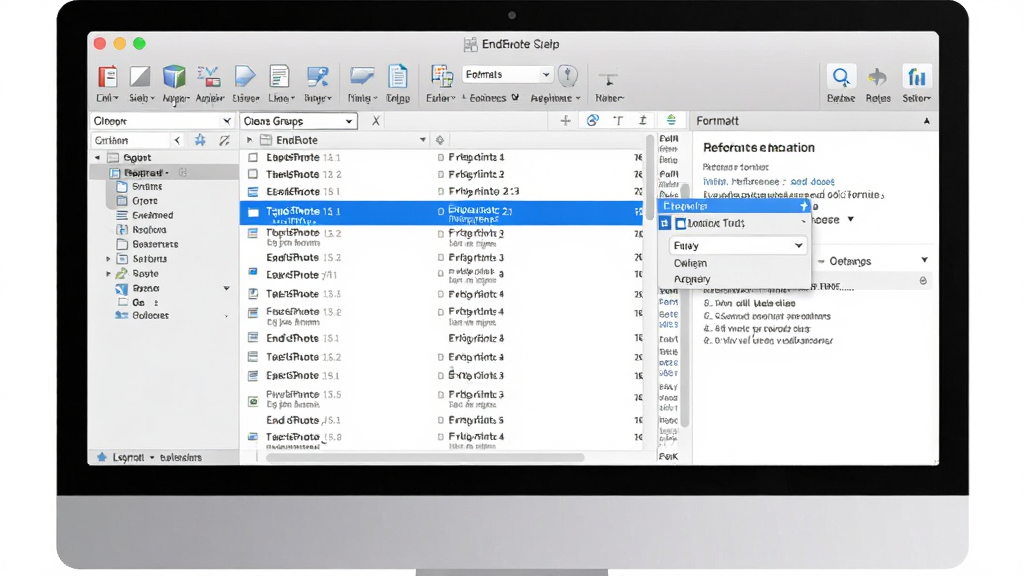
Task: Click the 'Brager' toolbar icon
Action: (x=318, y=77)
